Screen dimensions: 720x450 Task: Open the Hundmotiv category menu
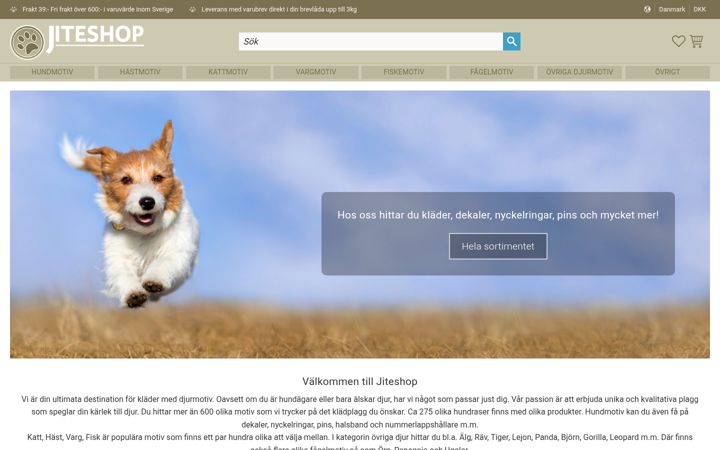[x=52, y=72]
